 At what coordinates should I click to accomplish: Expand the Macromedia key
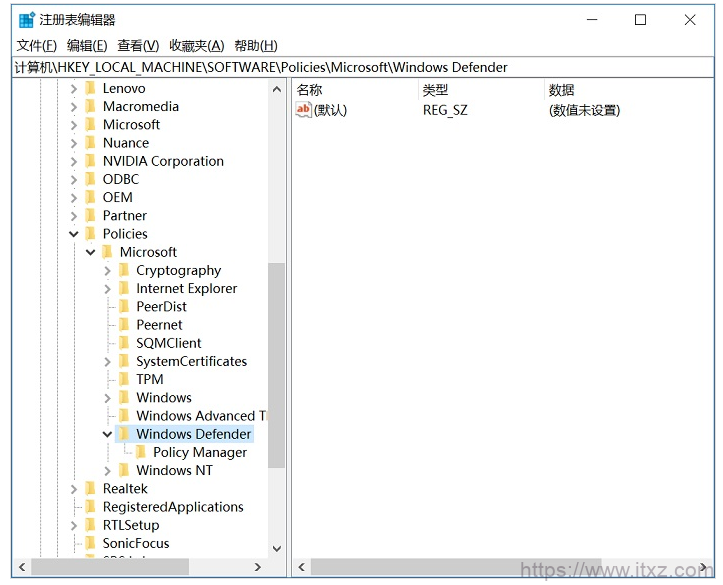74,107
